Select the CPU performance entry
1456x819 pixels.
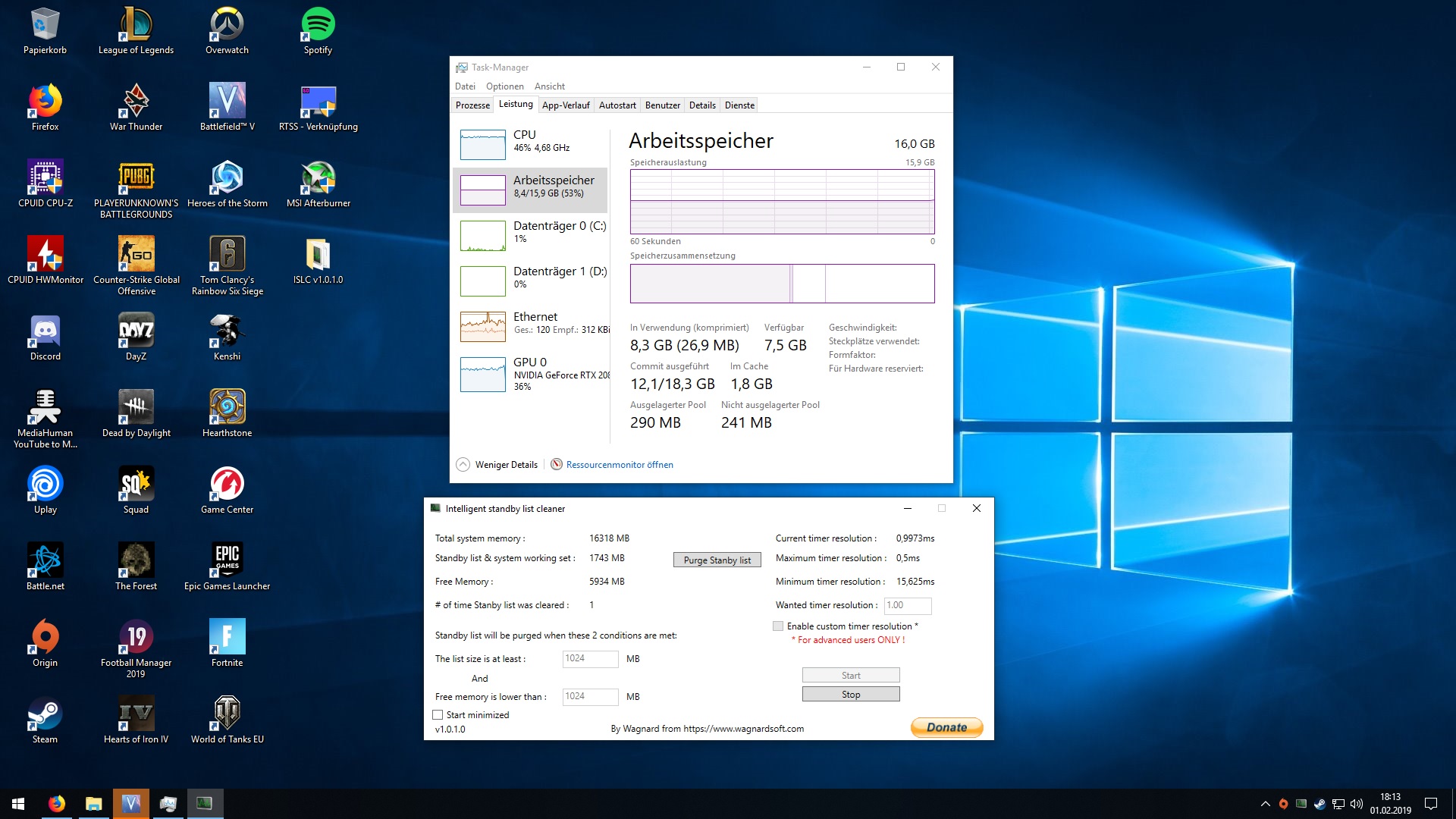[x=531, y=141]
